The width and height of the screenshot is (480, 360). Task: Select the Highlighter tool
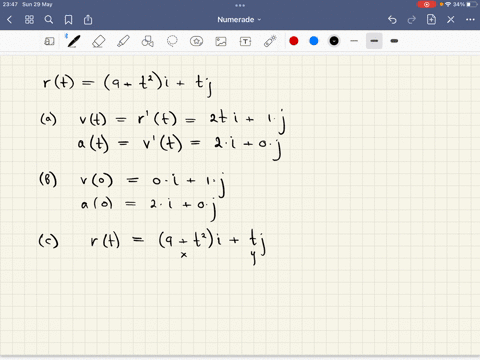[123, 41]
